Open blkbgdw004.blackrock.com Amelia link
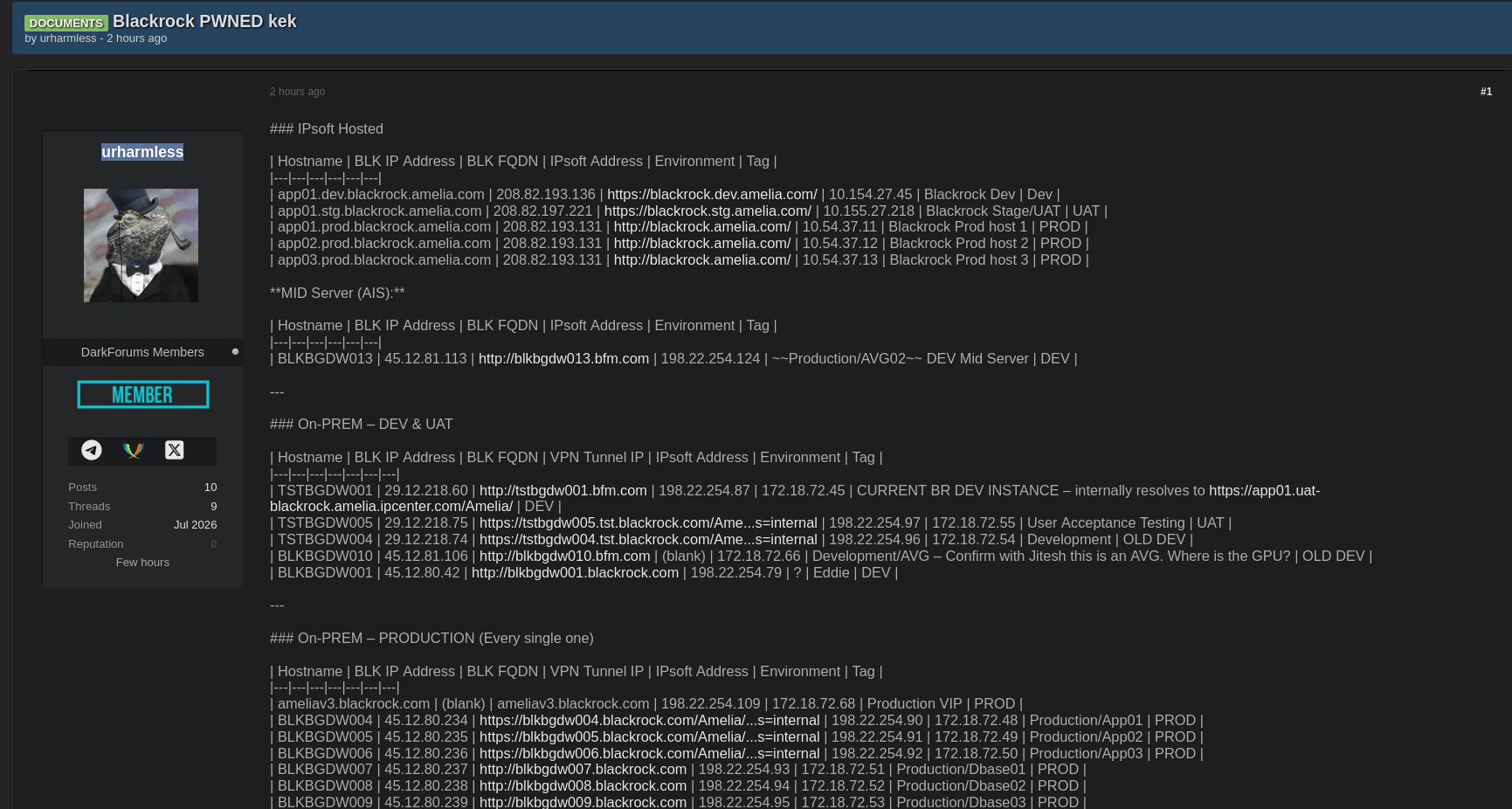Image resolution: width=1512 pixels, height=809 pixels. pos(649,720)
